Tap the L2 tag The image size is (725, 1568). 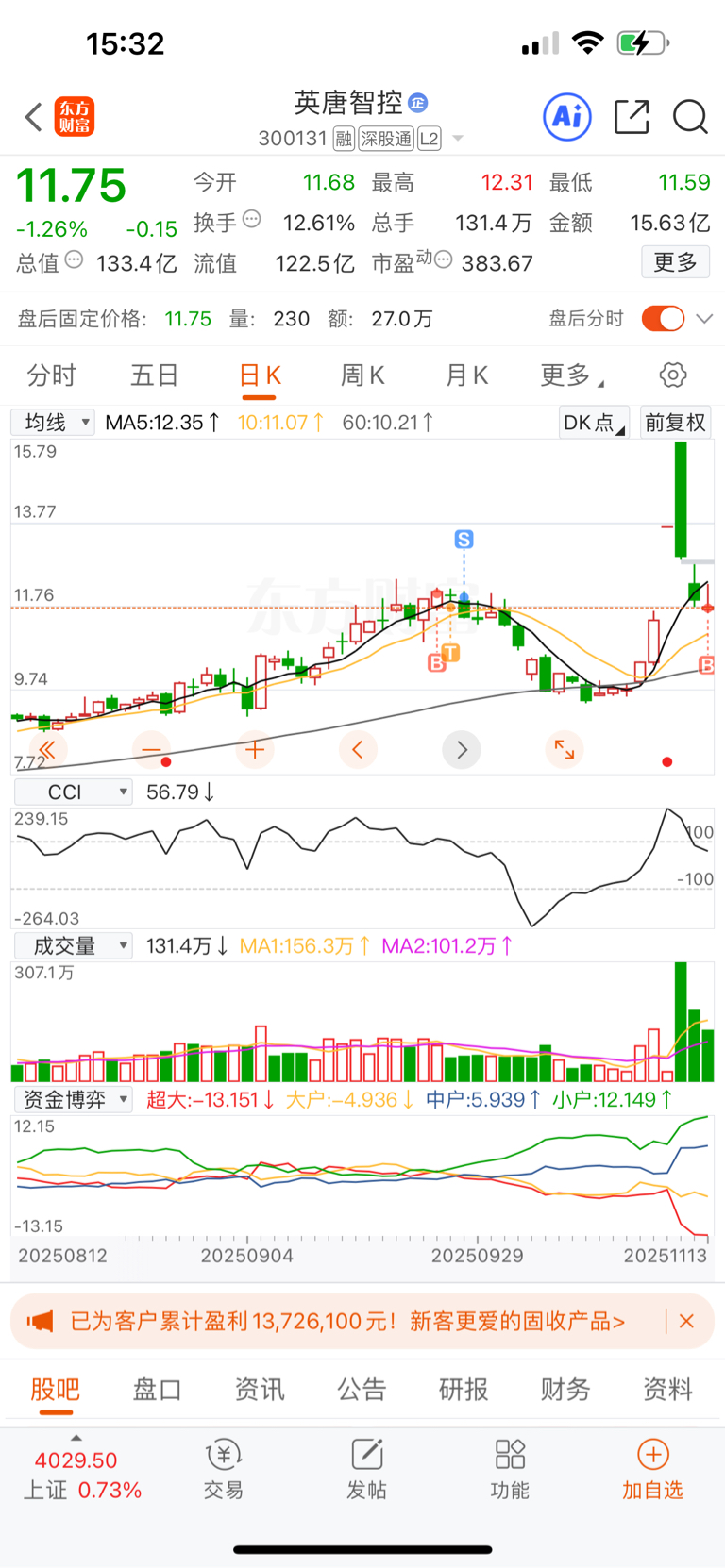pos(430,139)
